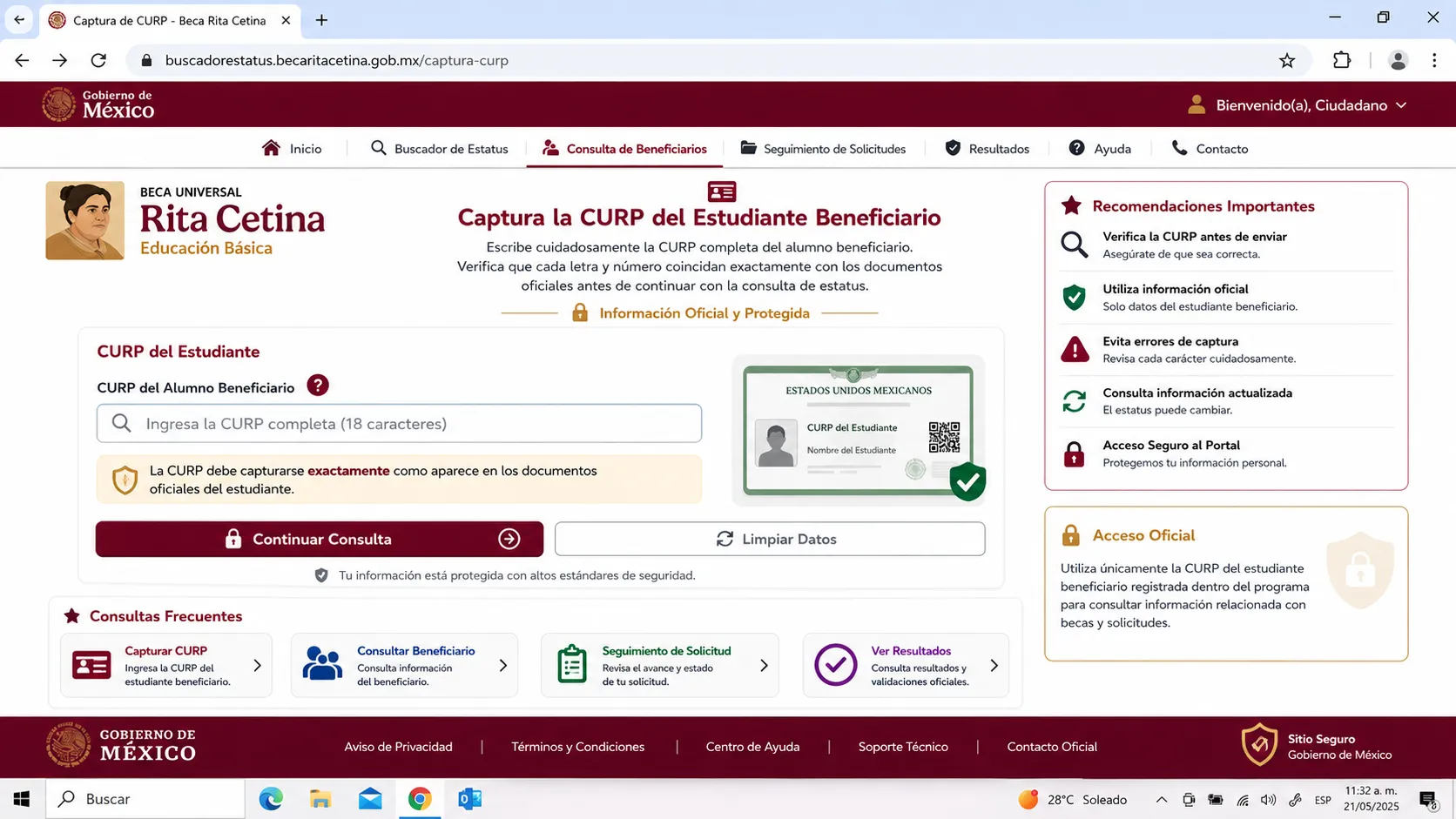Click the Rita Cetina portrait image
The height and width of the screenshot is (819, 1456).
(84, 220)
